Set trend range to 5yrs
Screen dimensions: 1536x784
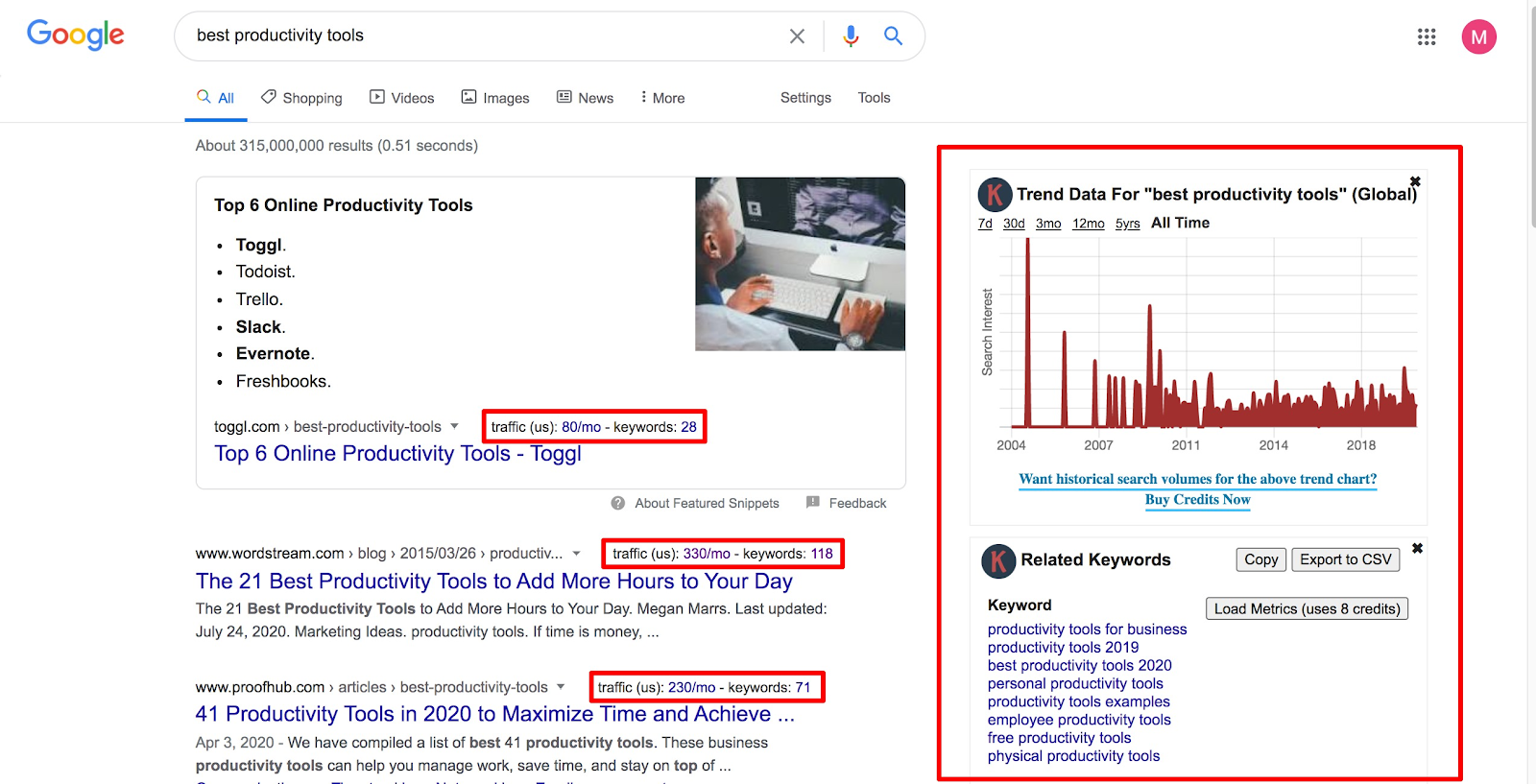pyautogui.click(x=1128, y=224)
